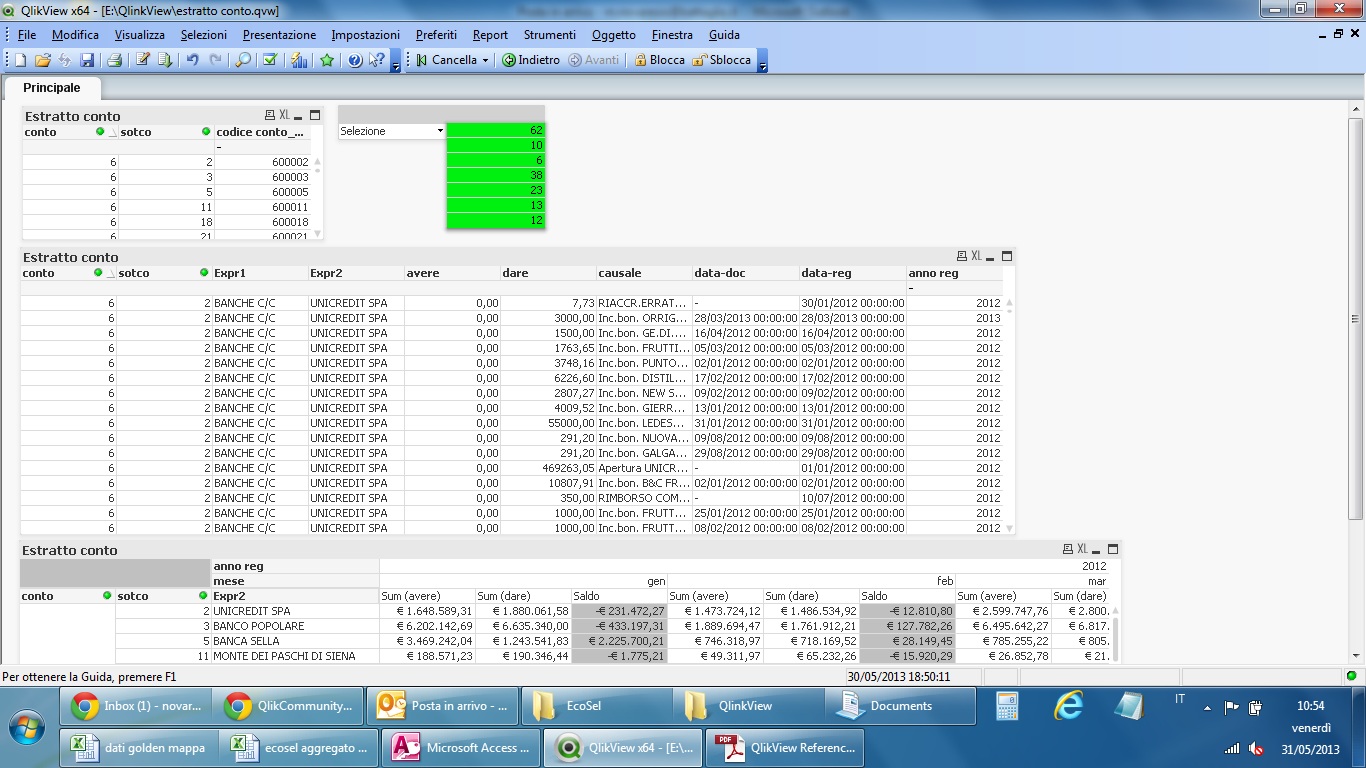This screenshot has width=1366, height=768.
Task: Click the Cancella button
Action: pyautogui.click(x=447, y=60)
